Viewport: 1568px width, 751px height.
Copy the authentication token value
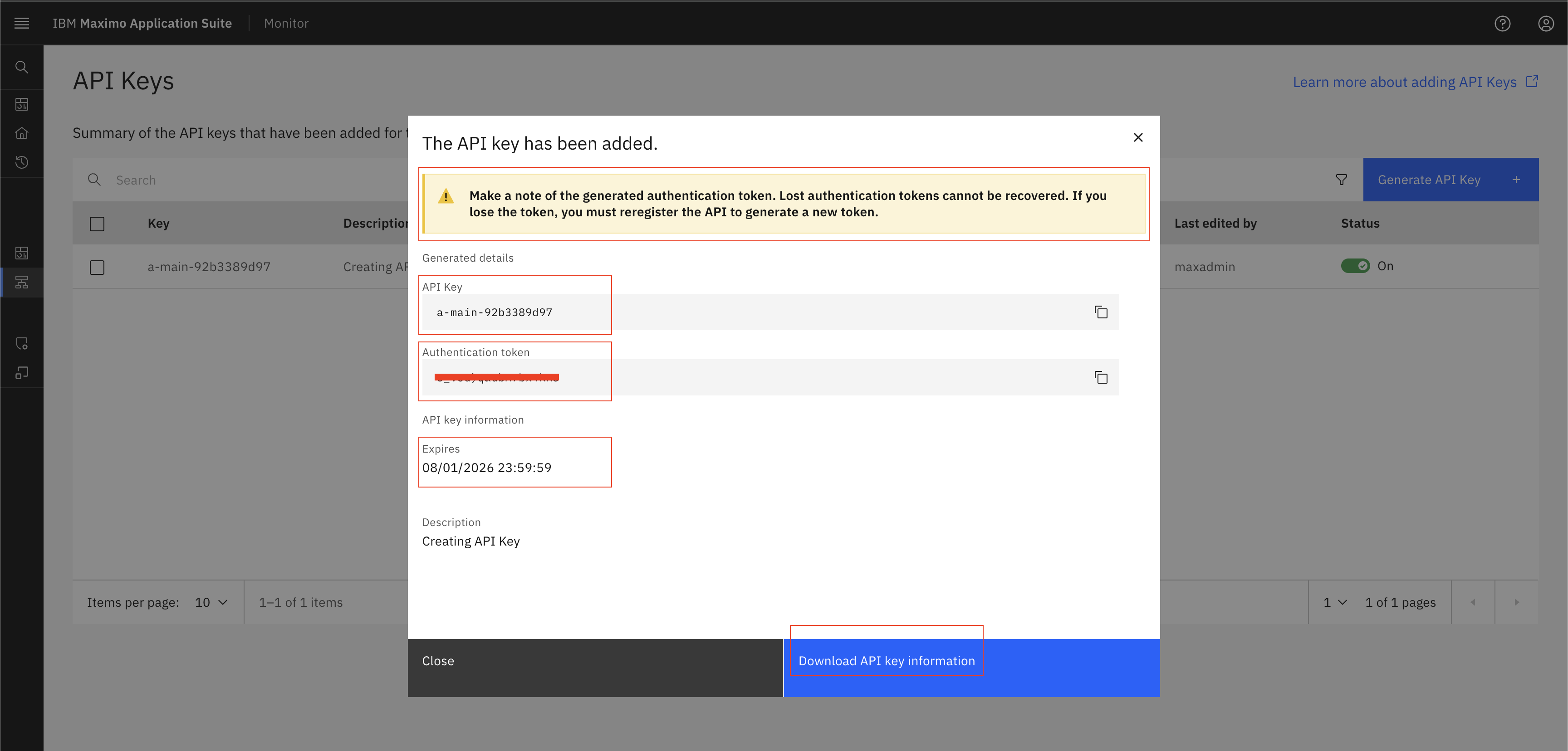1101,377
